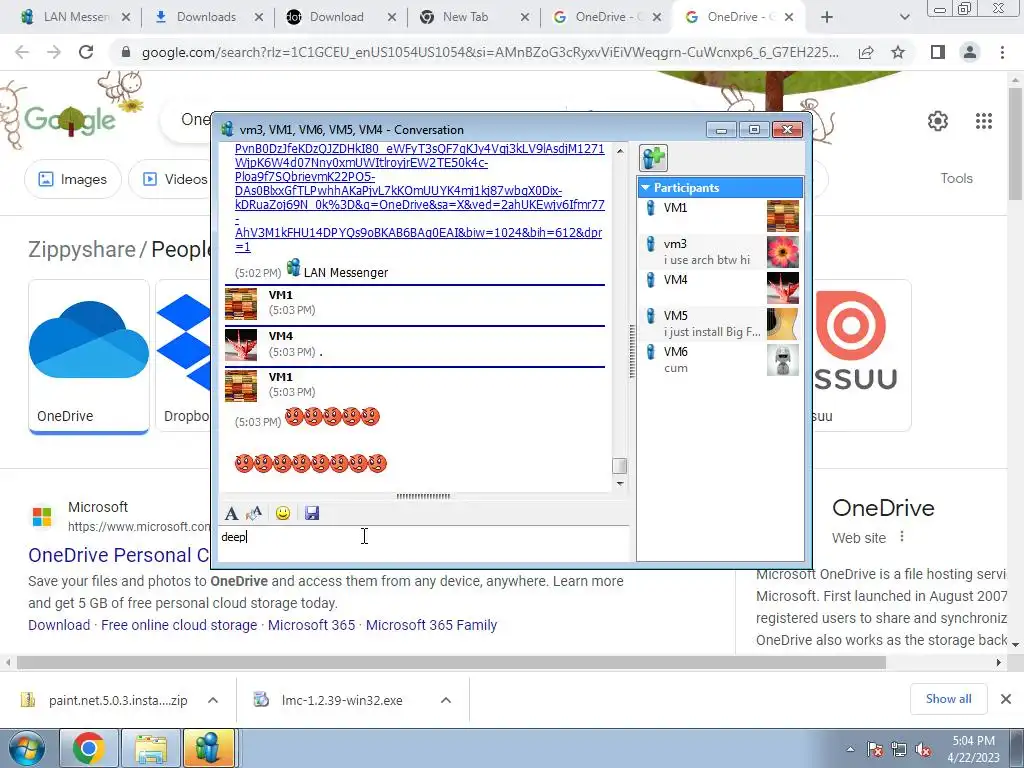The image size is (1024, 768).
Task: Open Free online cloud storage sitelink
Action: tap(179, 625)
